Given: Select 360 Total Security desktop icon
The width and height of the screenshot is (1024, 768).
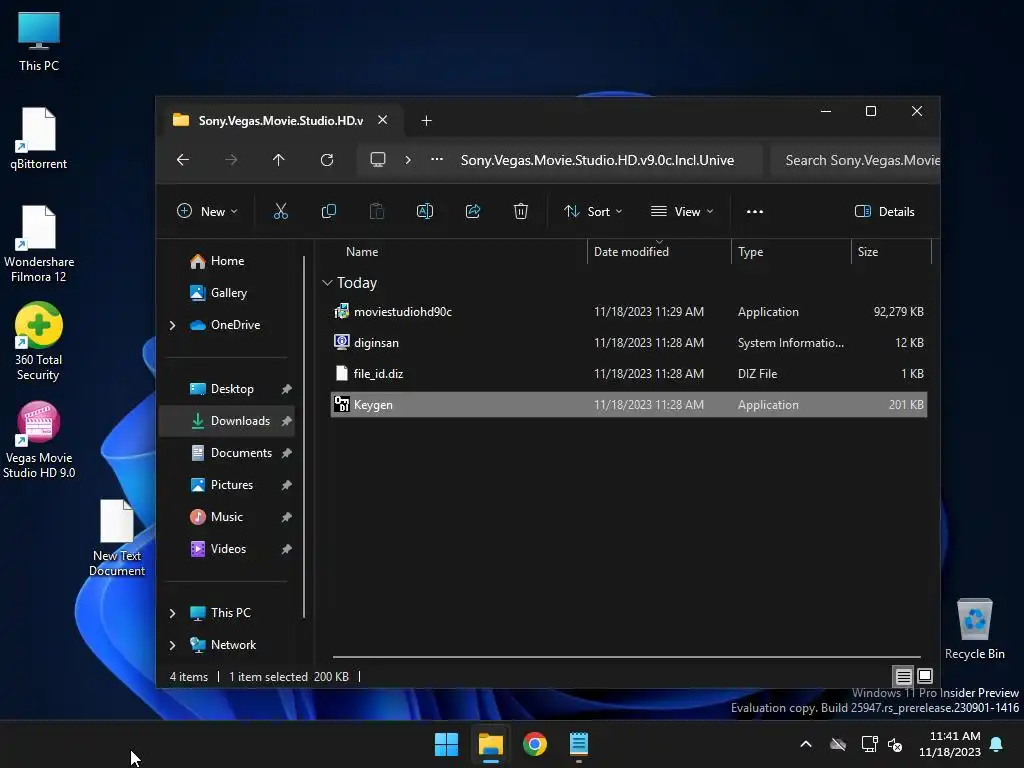Looking at the screenshot, I should [39, 342].
